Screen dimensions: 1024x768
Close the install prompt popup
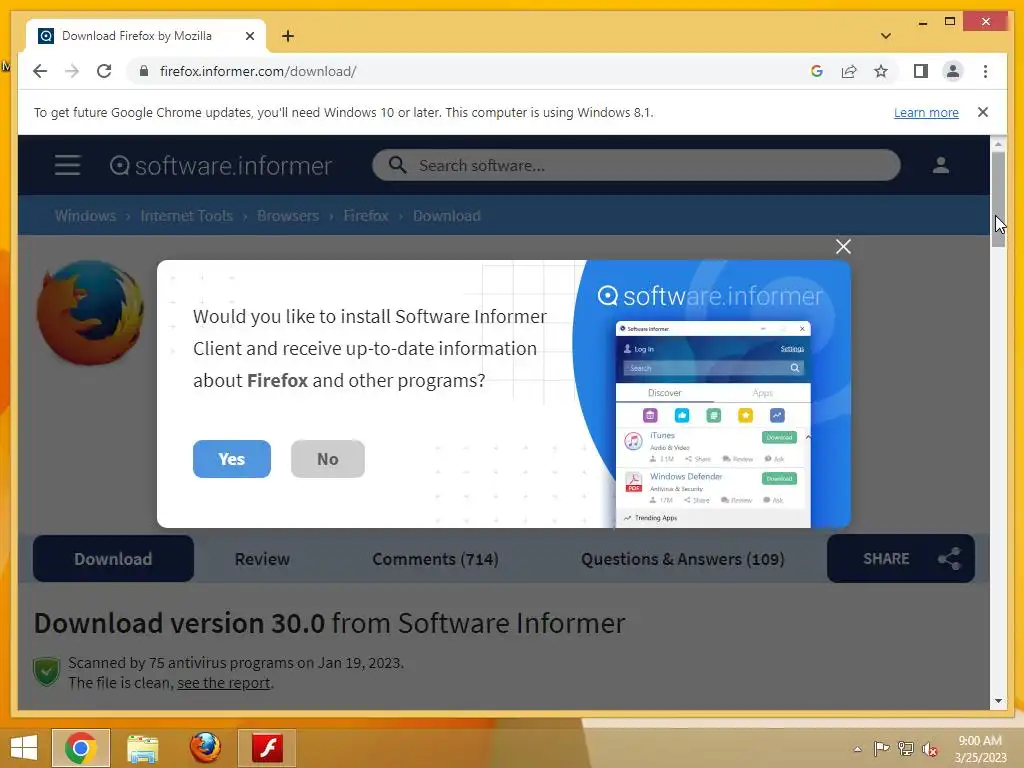tap(843, 246)
